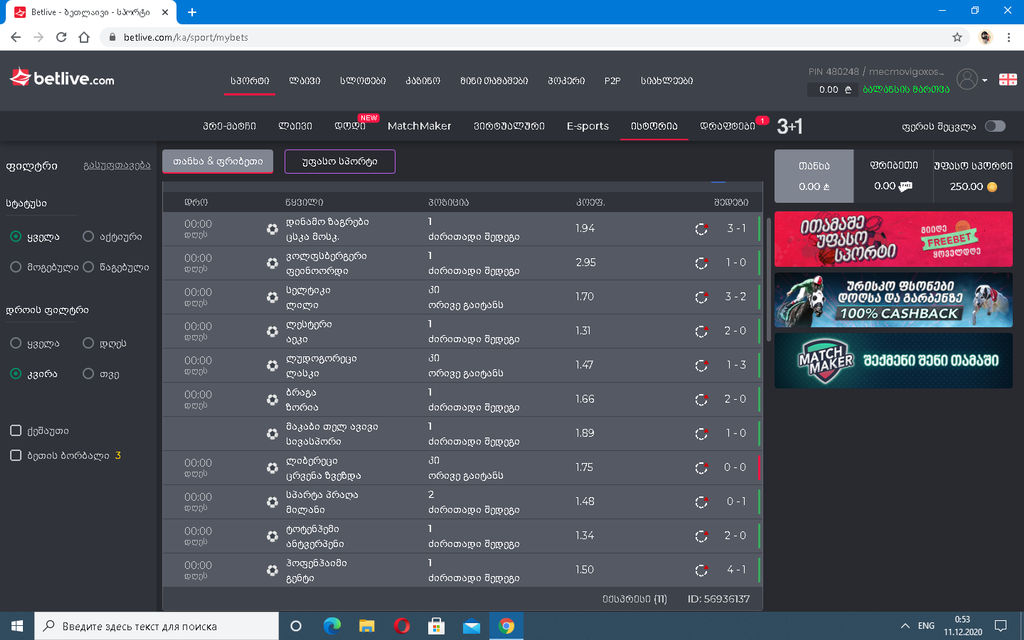Click the 'გასუფთავება' clear filter link
The image size is (1024, 640).
(117, 165)
